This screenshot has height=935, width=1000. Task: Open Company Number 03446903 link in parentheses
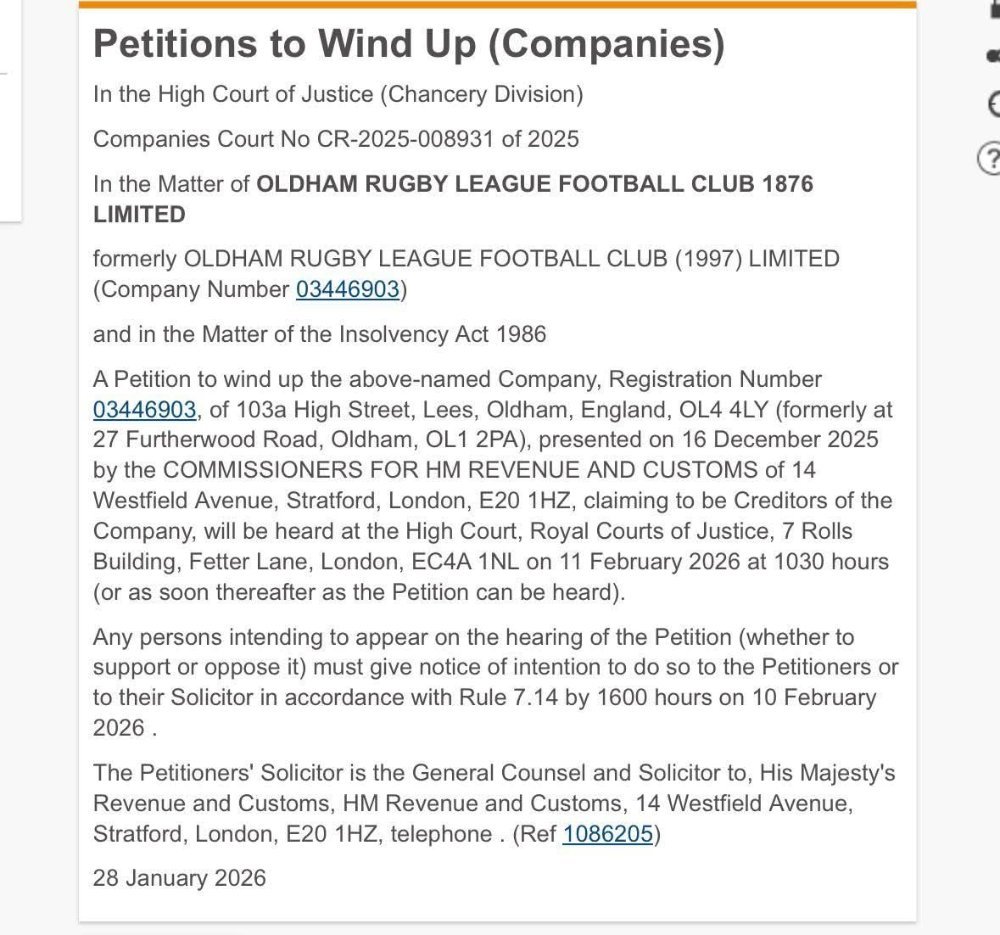point(347,290)
